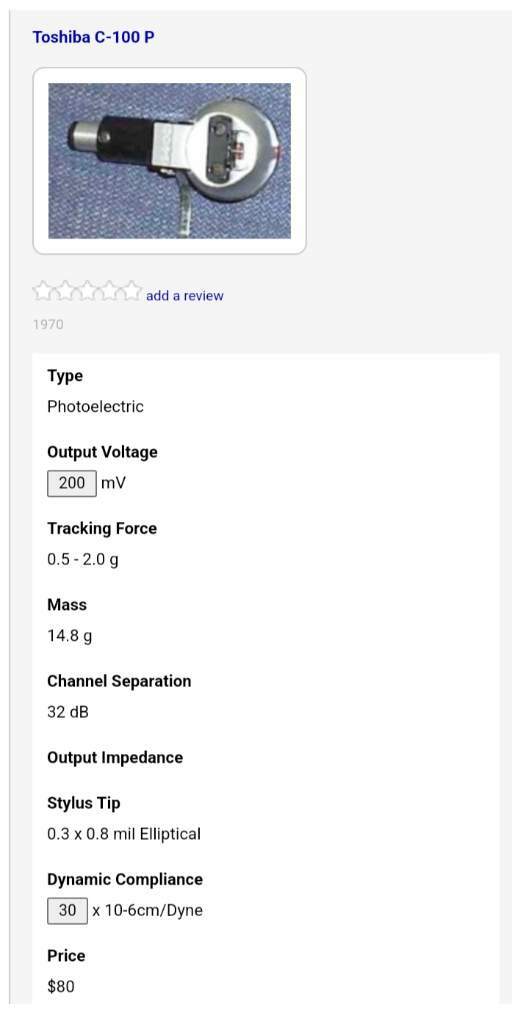Screen dimensions: 512x1024
Task: Click the 1970 year text
Action: (x=48, y=325)
